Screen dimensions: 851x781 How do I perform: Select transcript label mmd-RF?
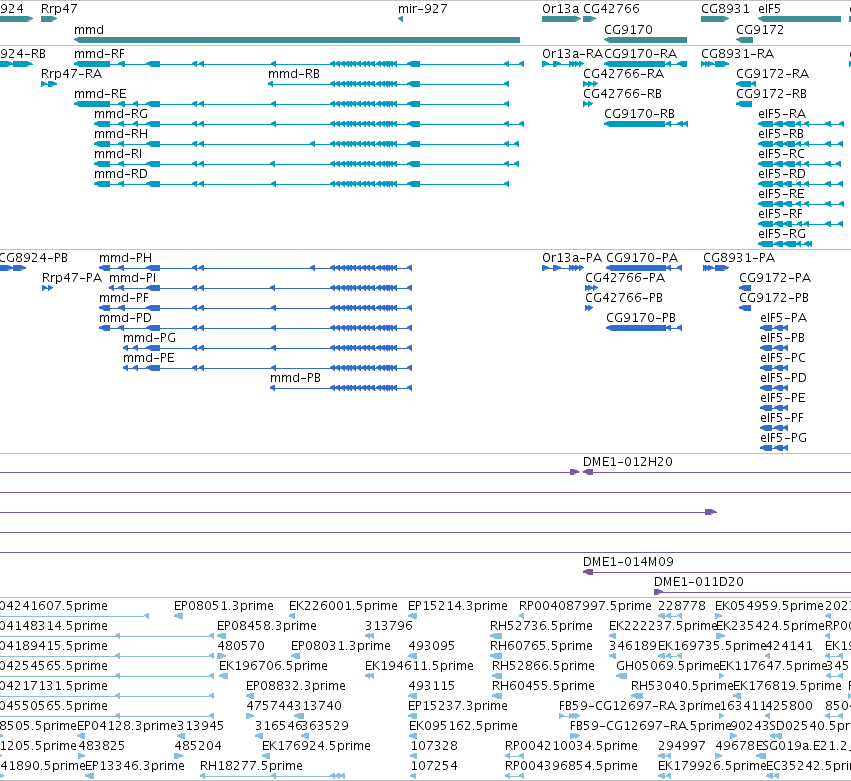click(x=99, y=54)
